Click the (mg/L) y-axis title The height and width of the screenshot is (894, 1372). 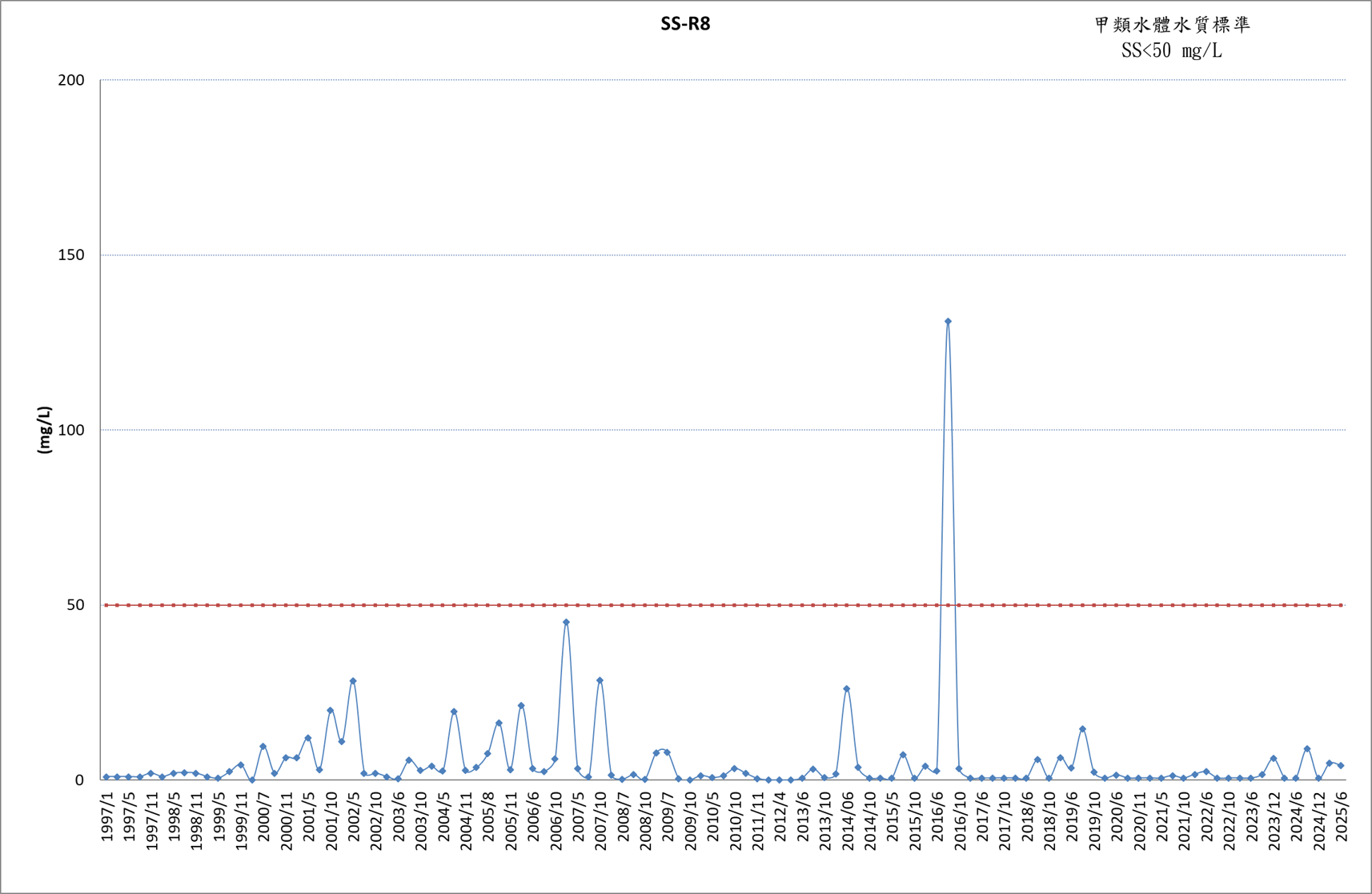(45, 430)
